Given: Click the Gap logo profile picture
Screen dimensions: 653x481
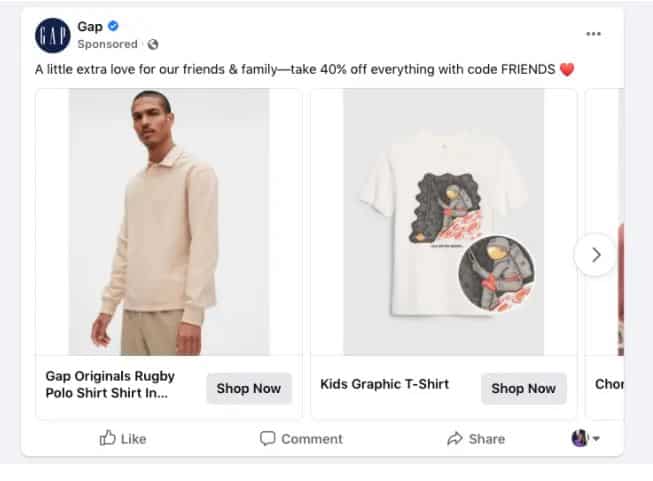Looking at the screenshot, I should [52, 35].
